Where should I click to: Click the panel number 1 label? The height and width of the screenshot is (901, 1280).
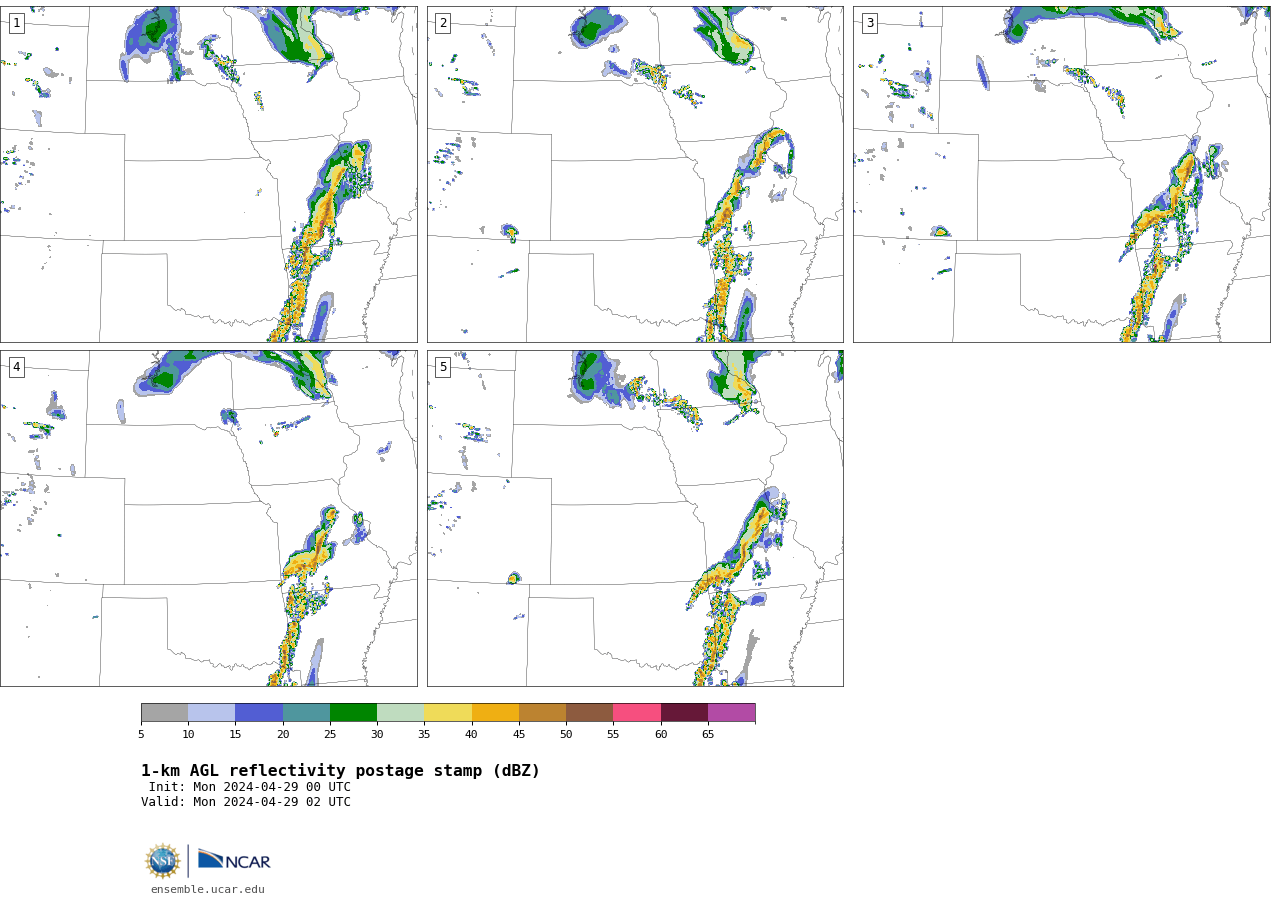[x=16, y=23]
